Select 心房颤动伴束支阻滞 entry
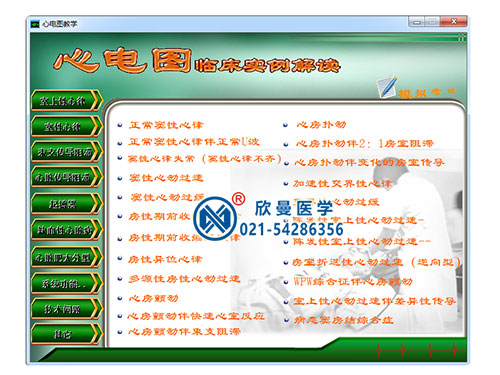The width and height of the screenshot is (500, 375). pos(184,332)
